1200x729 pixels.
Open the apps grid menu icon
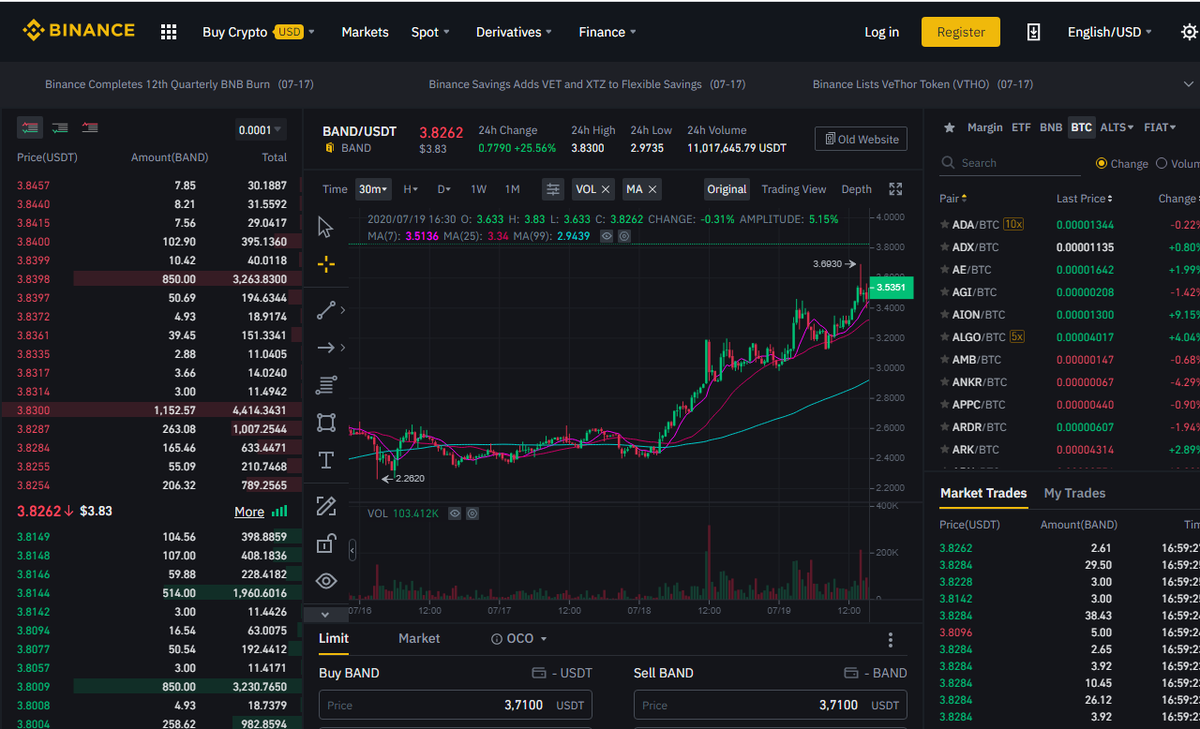pyautogui.click(x=169, y=32)
